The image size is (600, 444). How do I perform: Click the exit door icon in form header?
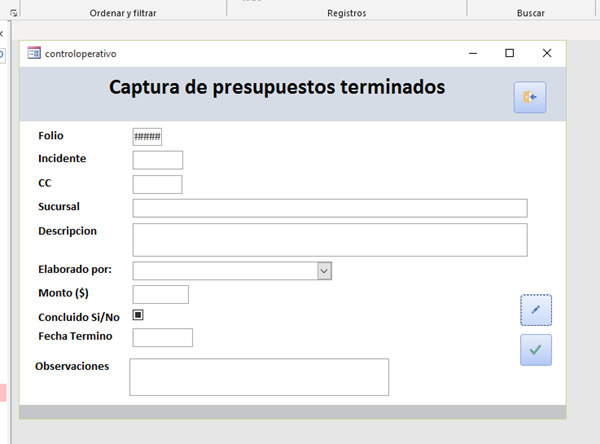point(530,97)
